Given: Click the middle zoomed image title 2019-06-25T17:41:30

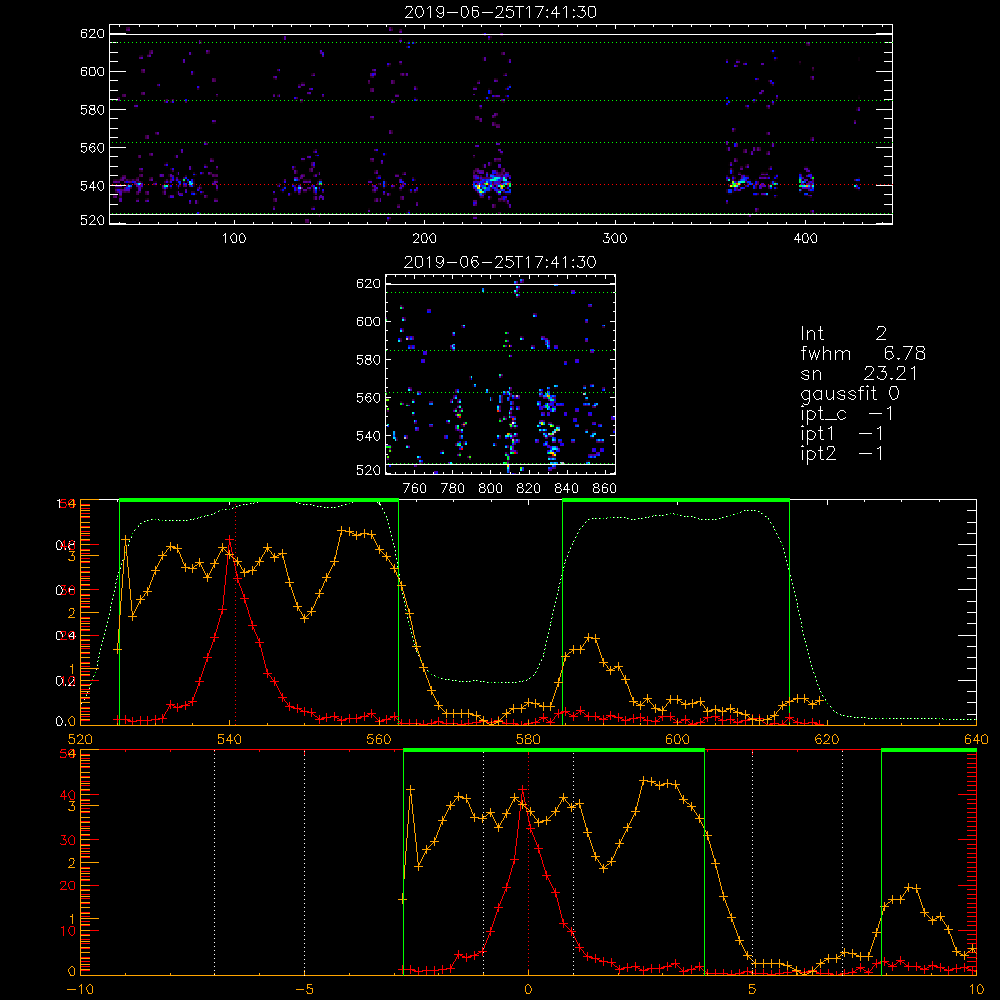Looking at the screenshot, I should click(500, 262).
